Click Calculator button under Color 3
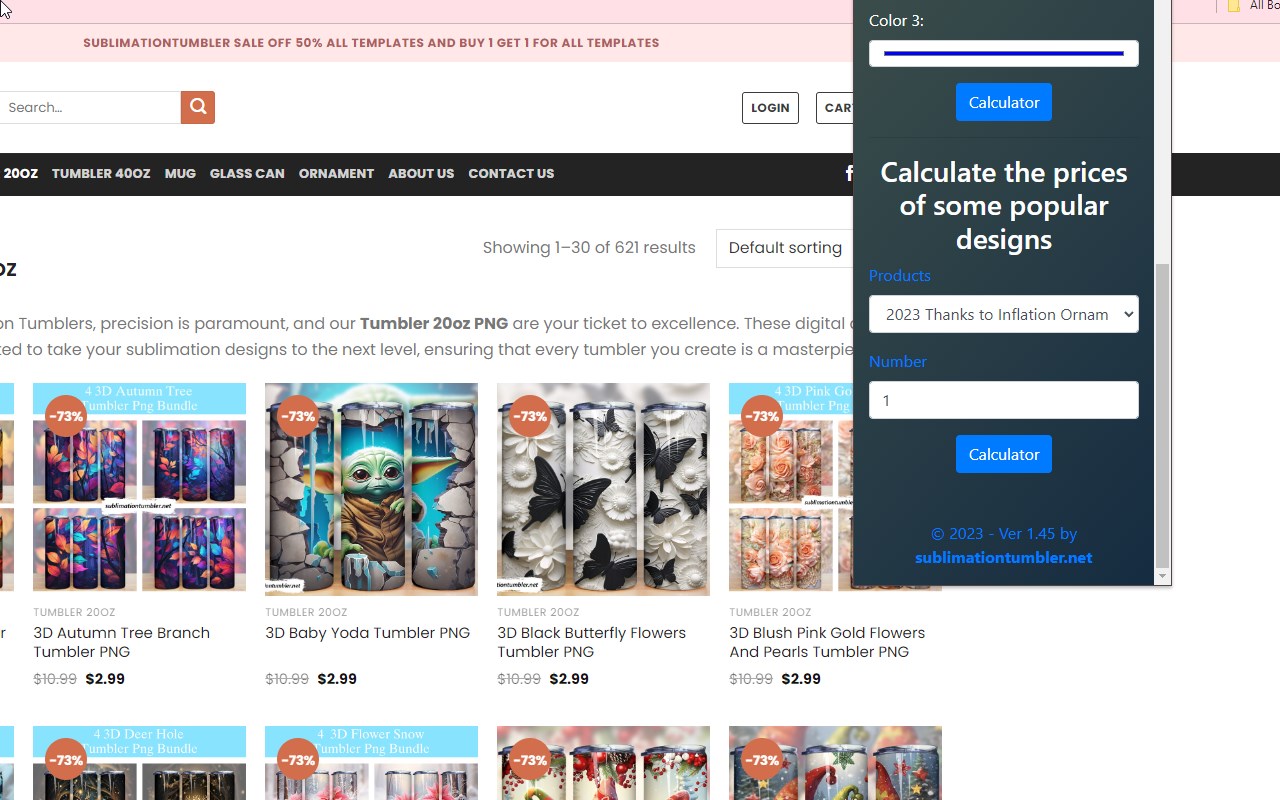This screenshot has width=1280, height=800. (x=1004, y=102)
